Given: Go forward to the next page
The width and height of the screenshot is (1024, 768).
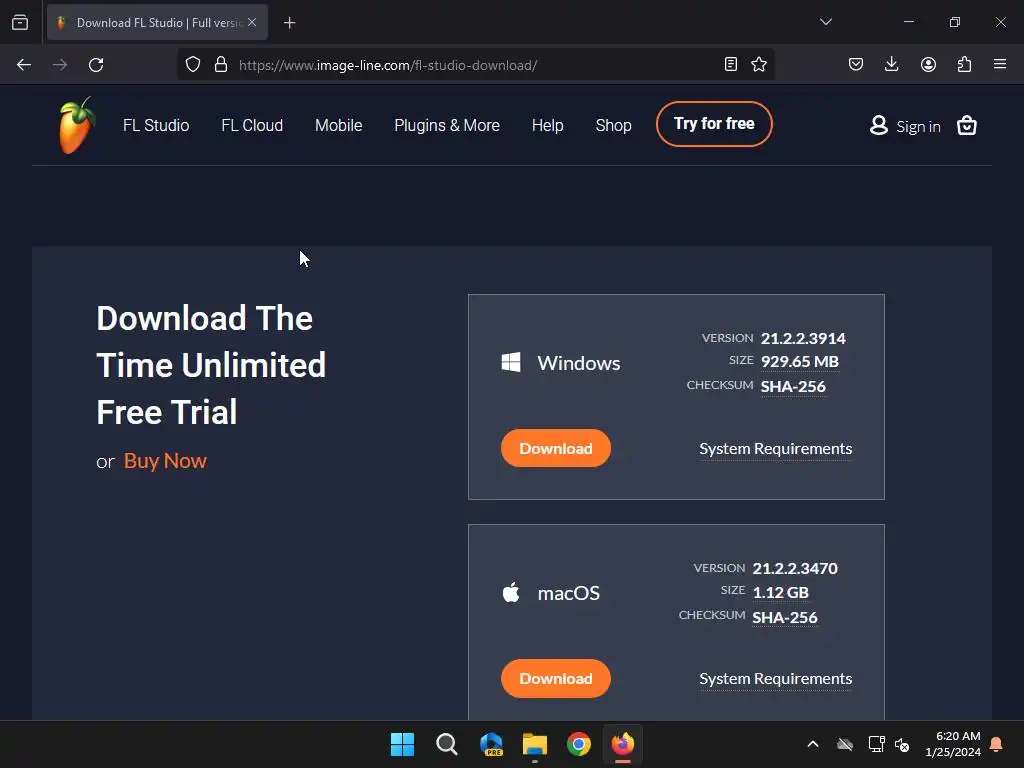Looking at the screenshot, I should 60,65.
